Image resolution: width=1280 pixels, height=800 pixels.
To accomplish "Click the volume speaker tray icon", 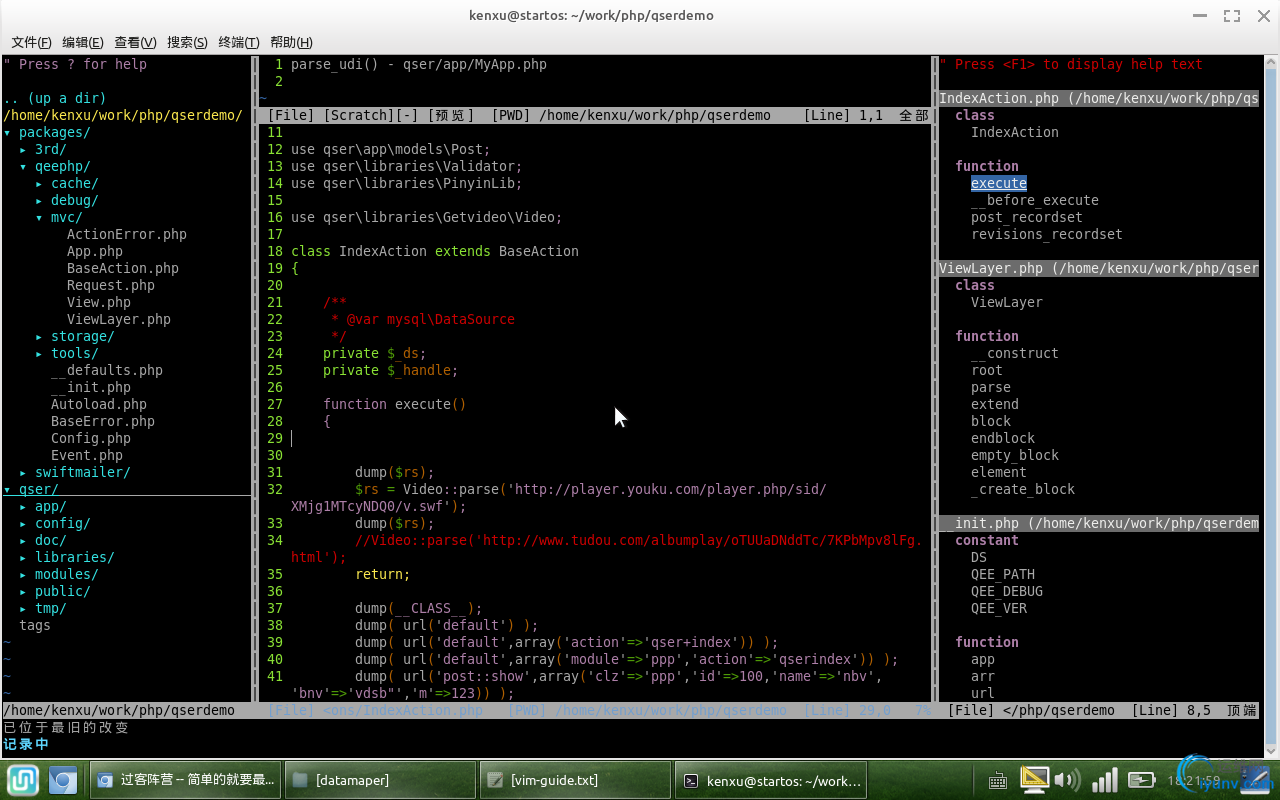I will 1066,780.
